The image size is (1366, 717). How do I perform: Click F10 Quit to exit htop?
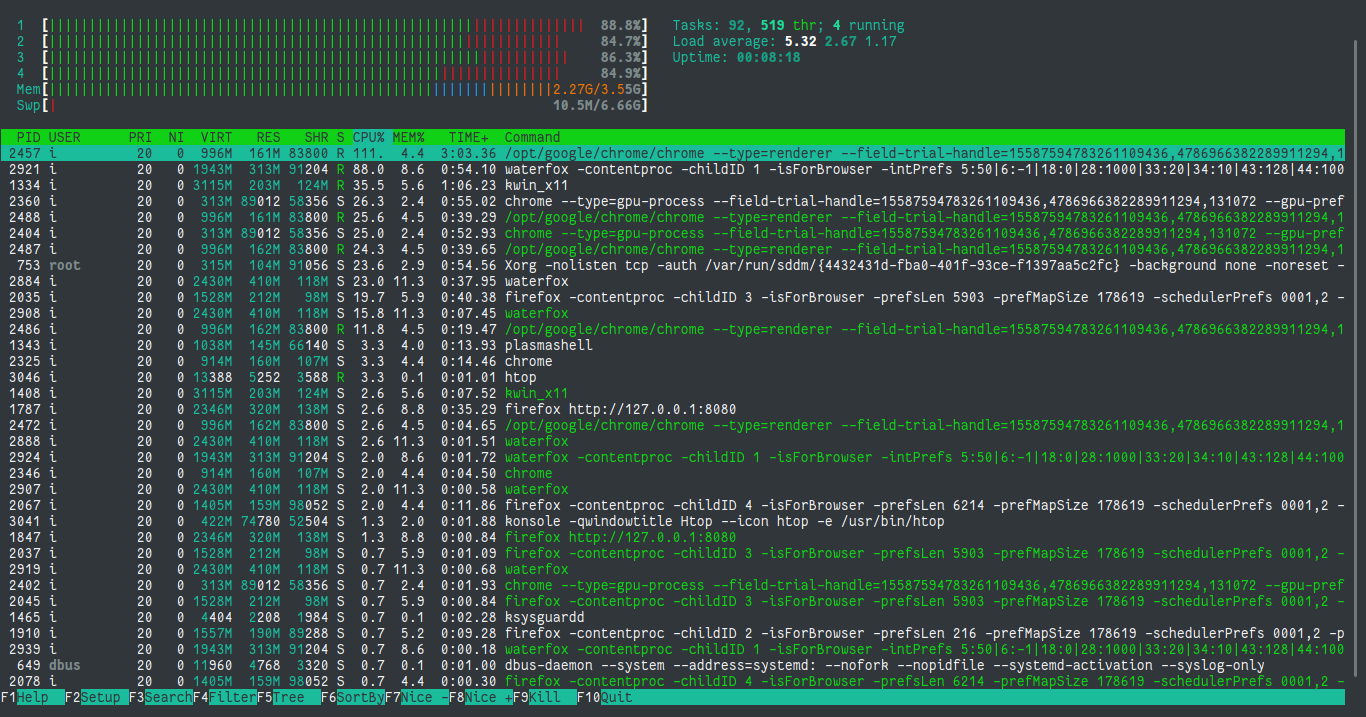[604, 697]
